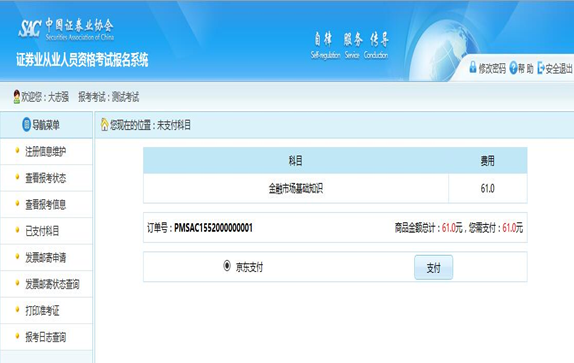Click the 导航菜单 round blue icon
The height and width of the screenshot is (363, 574).
click(x=26, y=124)
